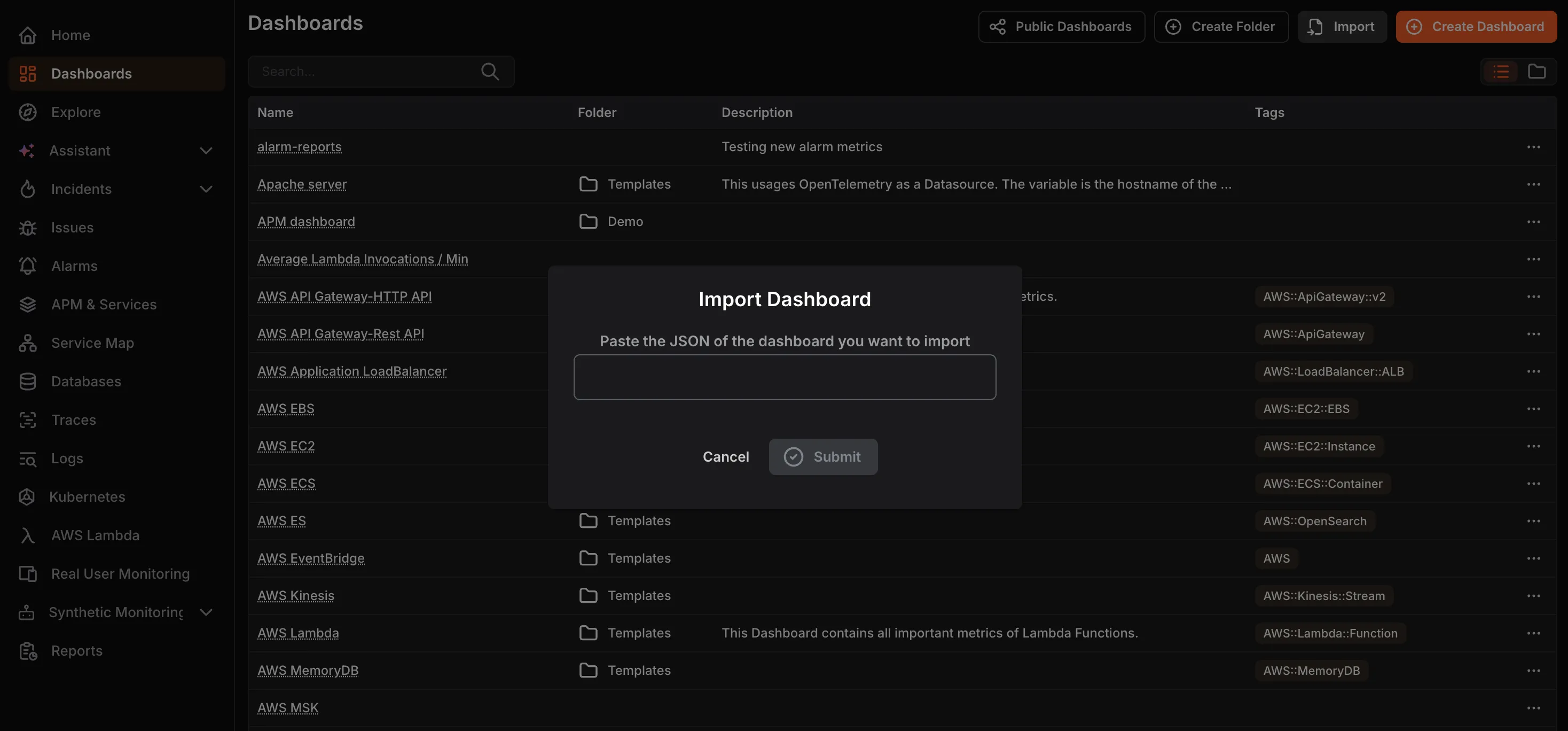Expand the Synthetic Monitoring chevron
The width and height of the screenshot is (1568, 731).
[206, 612]
